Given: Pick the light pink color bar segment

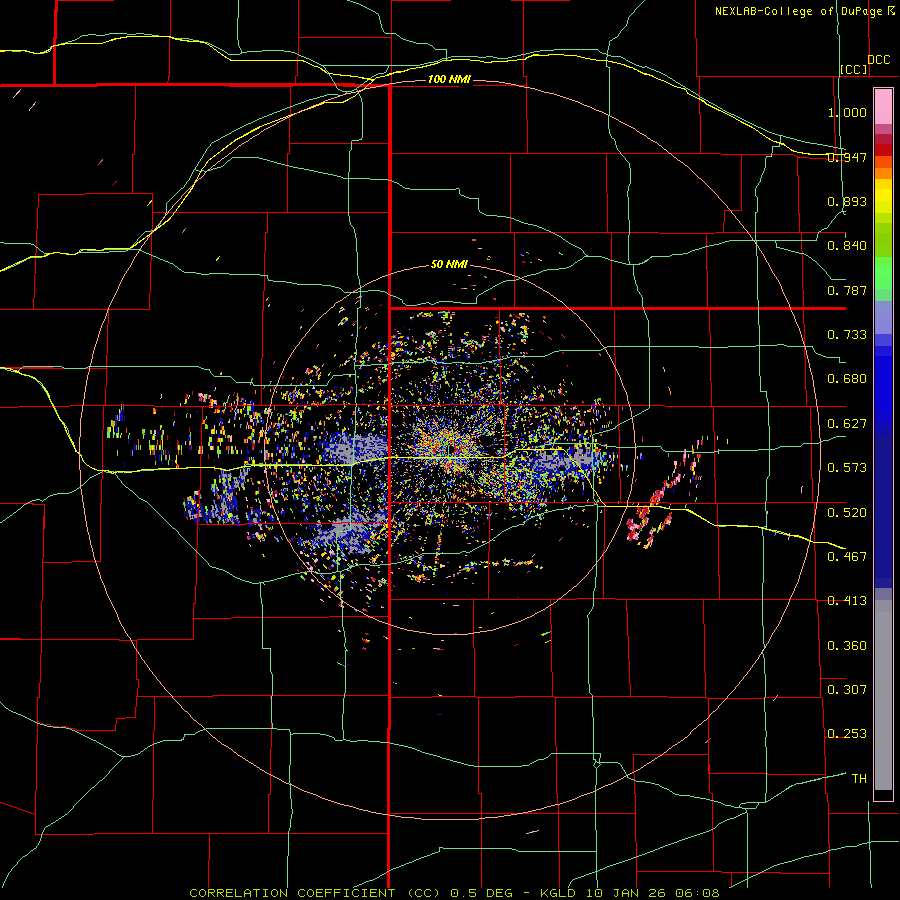Looking at the screenshot, I should (x=883, y=107).
